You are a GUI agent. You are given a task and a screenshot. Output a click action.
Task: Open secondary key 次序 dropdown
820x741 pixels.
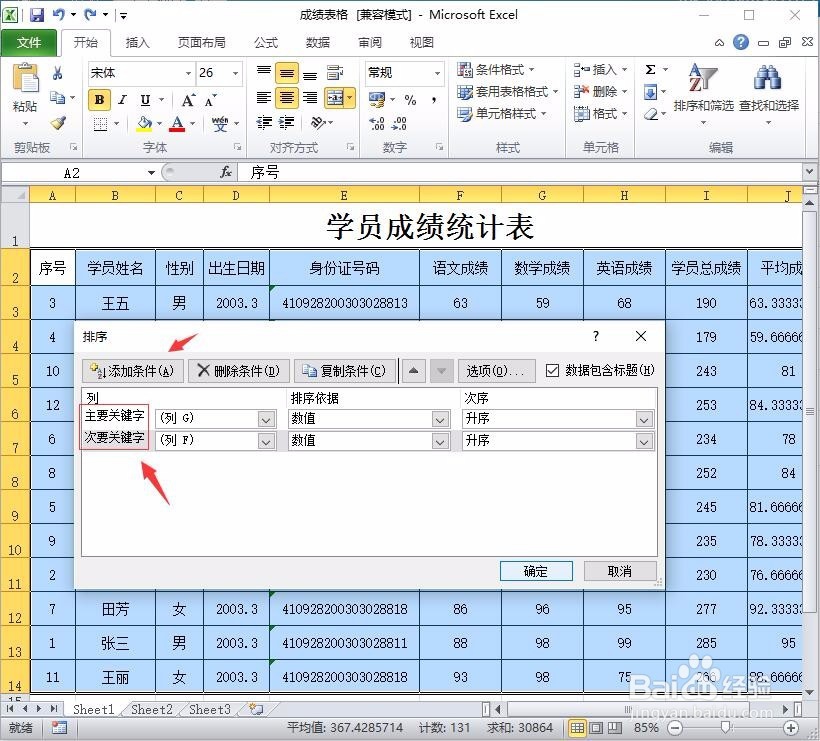pyautogui.click(x=644, y=442)
